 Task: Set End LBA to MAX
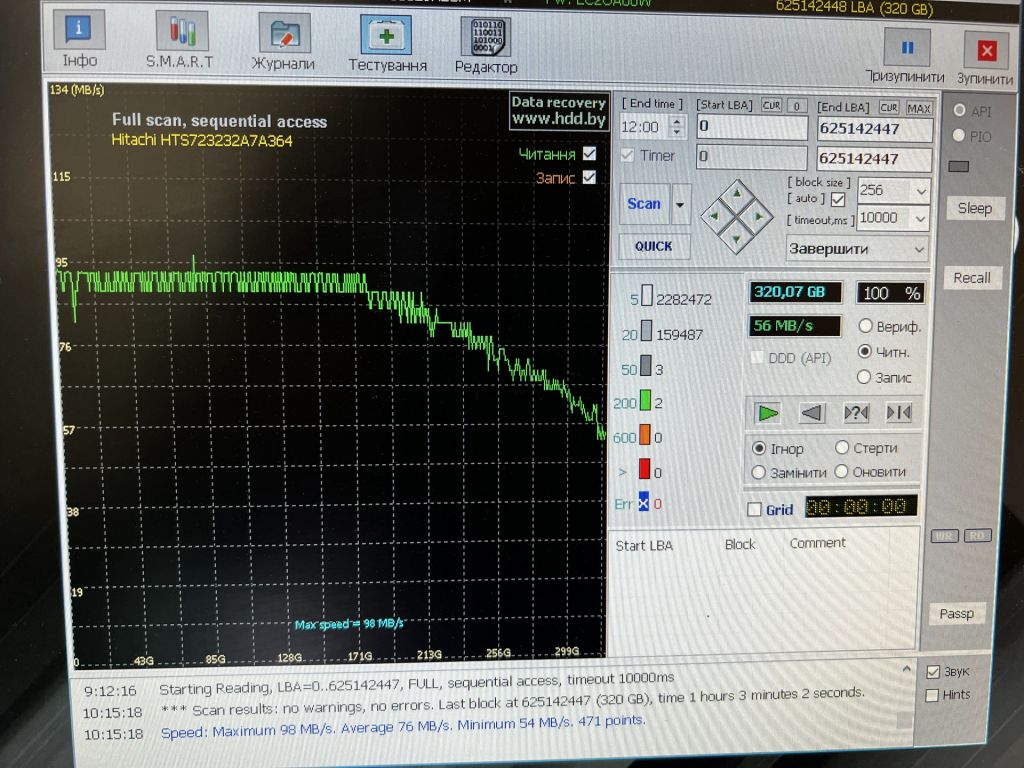point(918,108)
